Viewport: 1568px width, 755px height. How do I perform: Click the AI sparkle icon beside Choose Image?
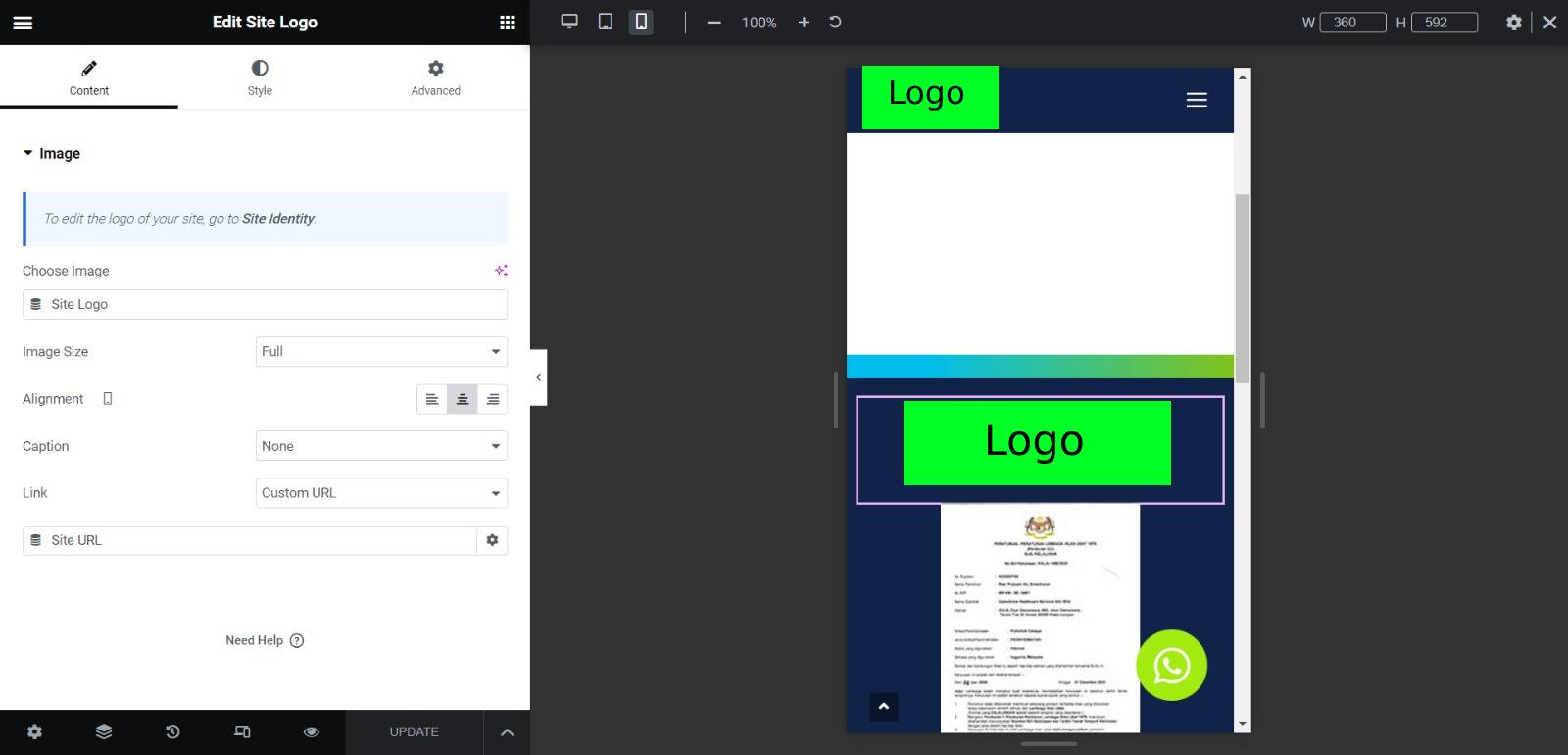[x=501, y=270]
